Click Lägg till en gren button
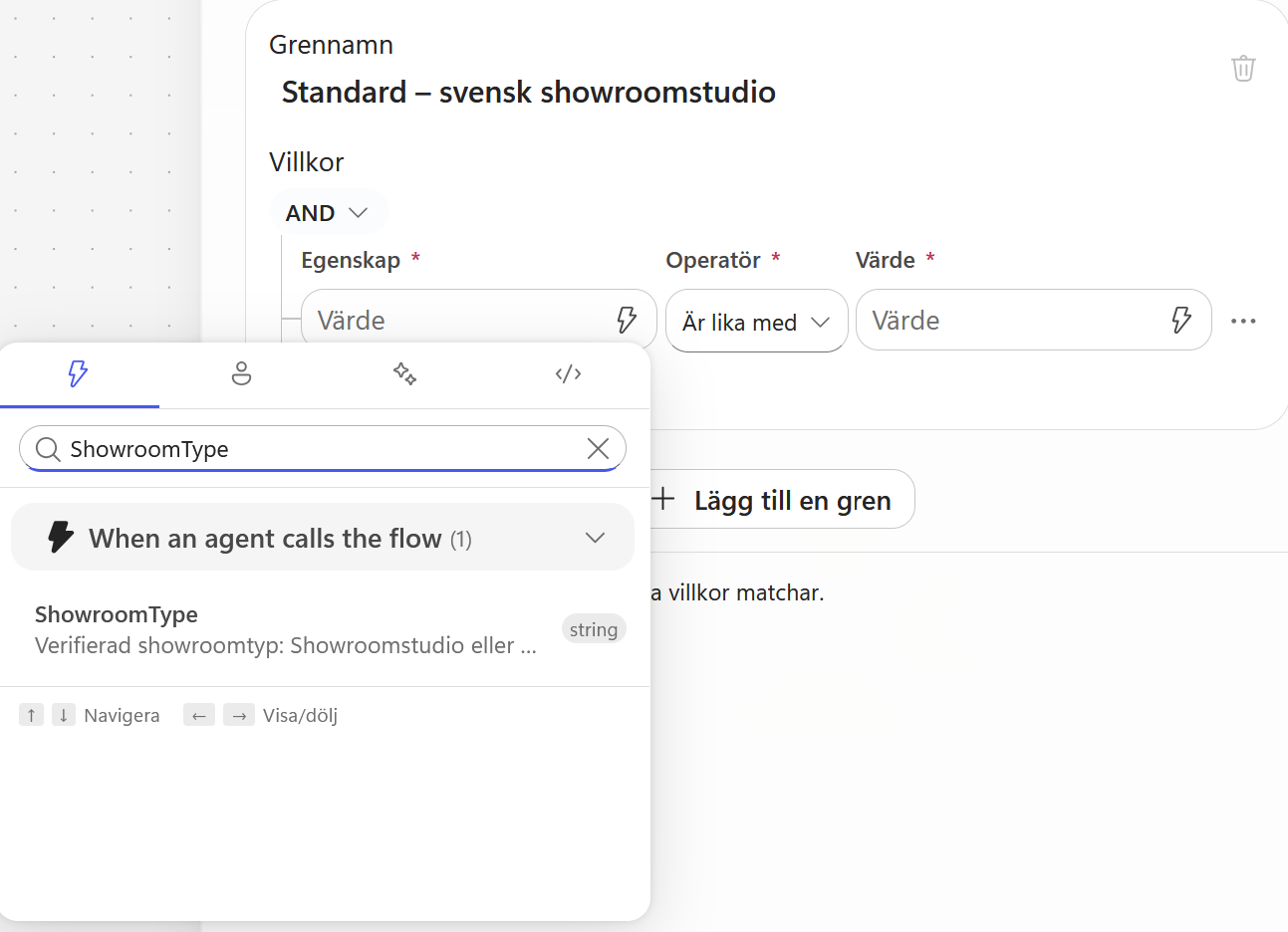 (x=782, y=500)
